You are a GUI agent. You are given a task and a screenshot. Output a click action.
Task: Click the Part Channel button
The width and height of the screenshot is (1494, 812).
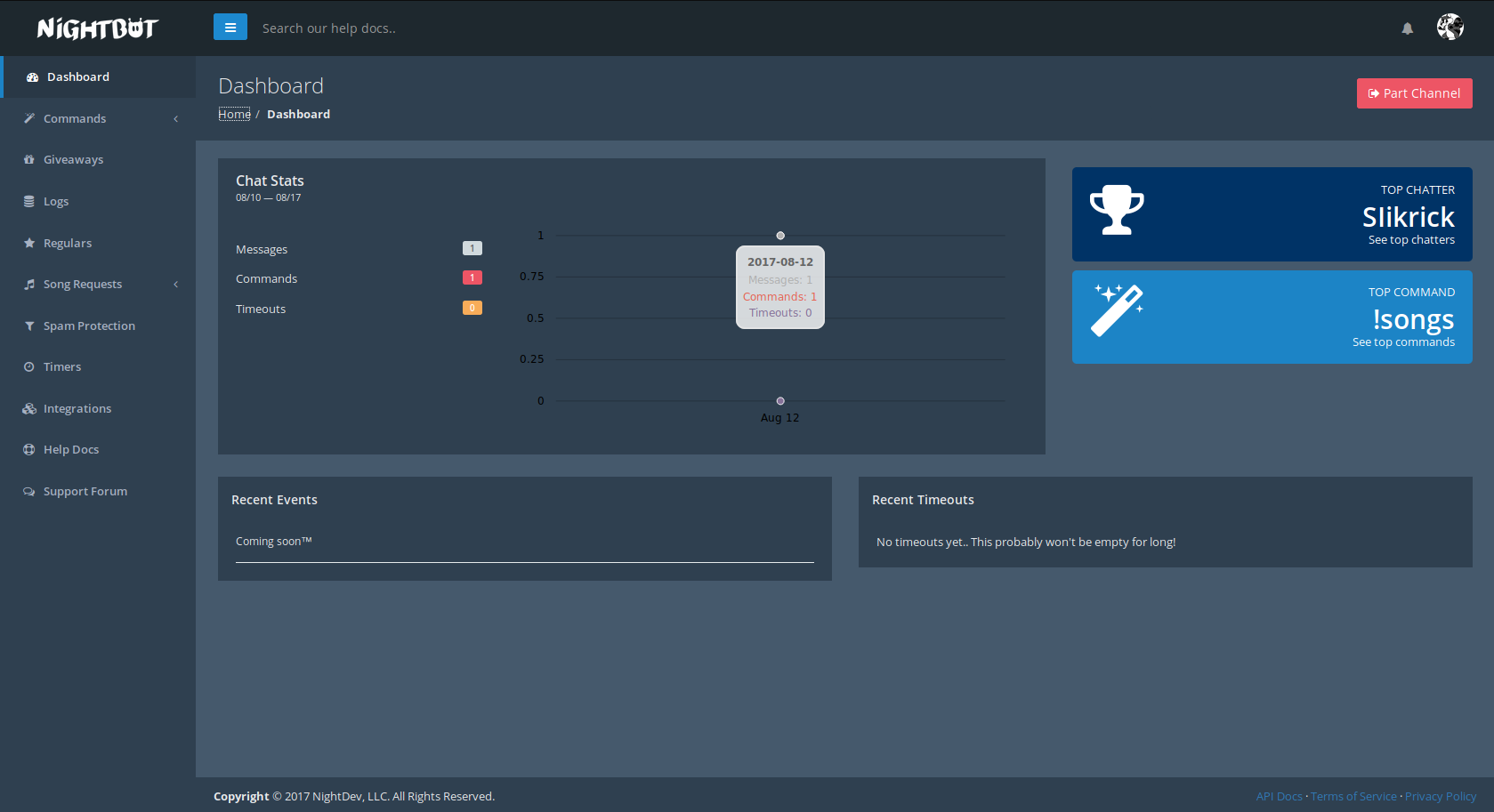(x=1414, y=93)
